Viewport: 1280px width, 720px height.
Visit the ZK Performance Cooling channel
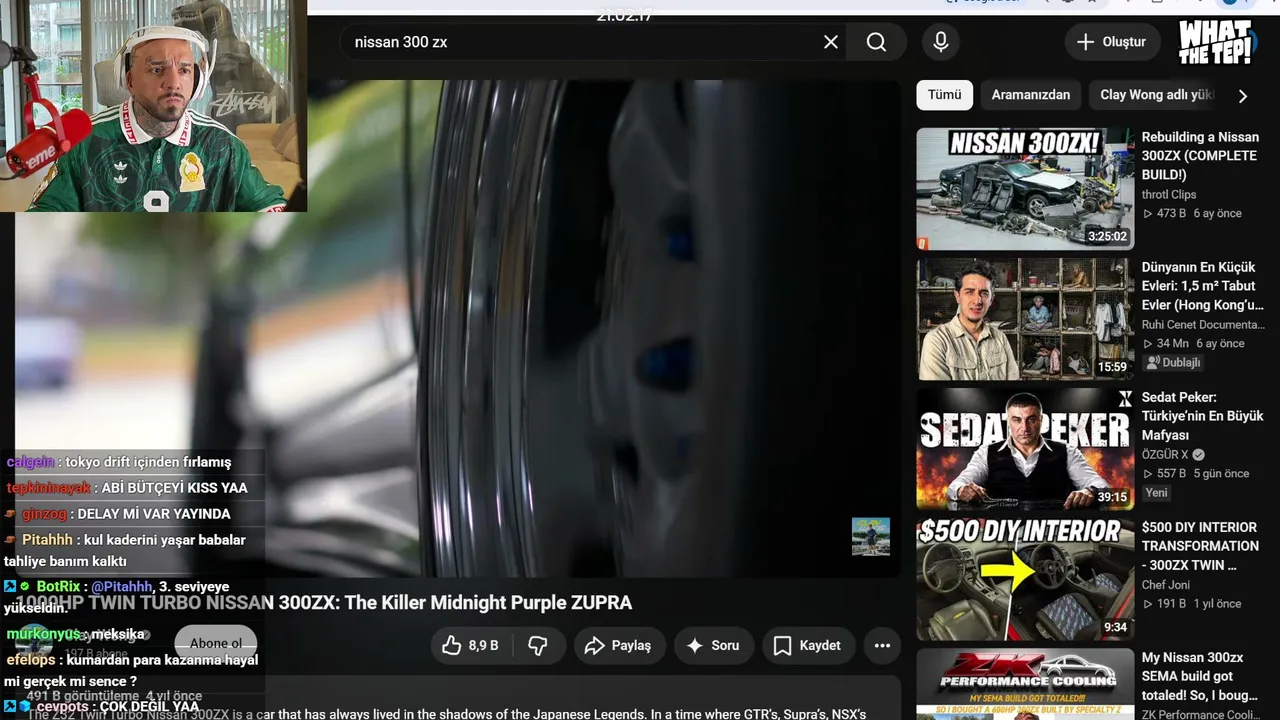click(1201, 714)
